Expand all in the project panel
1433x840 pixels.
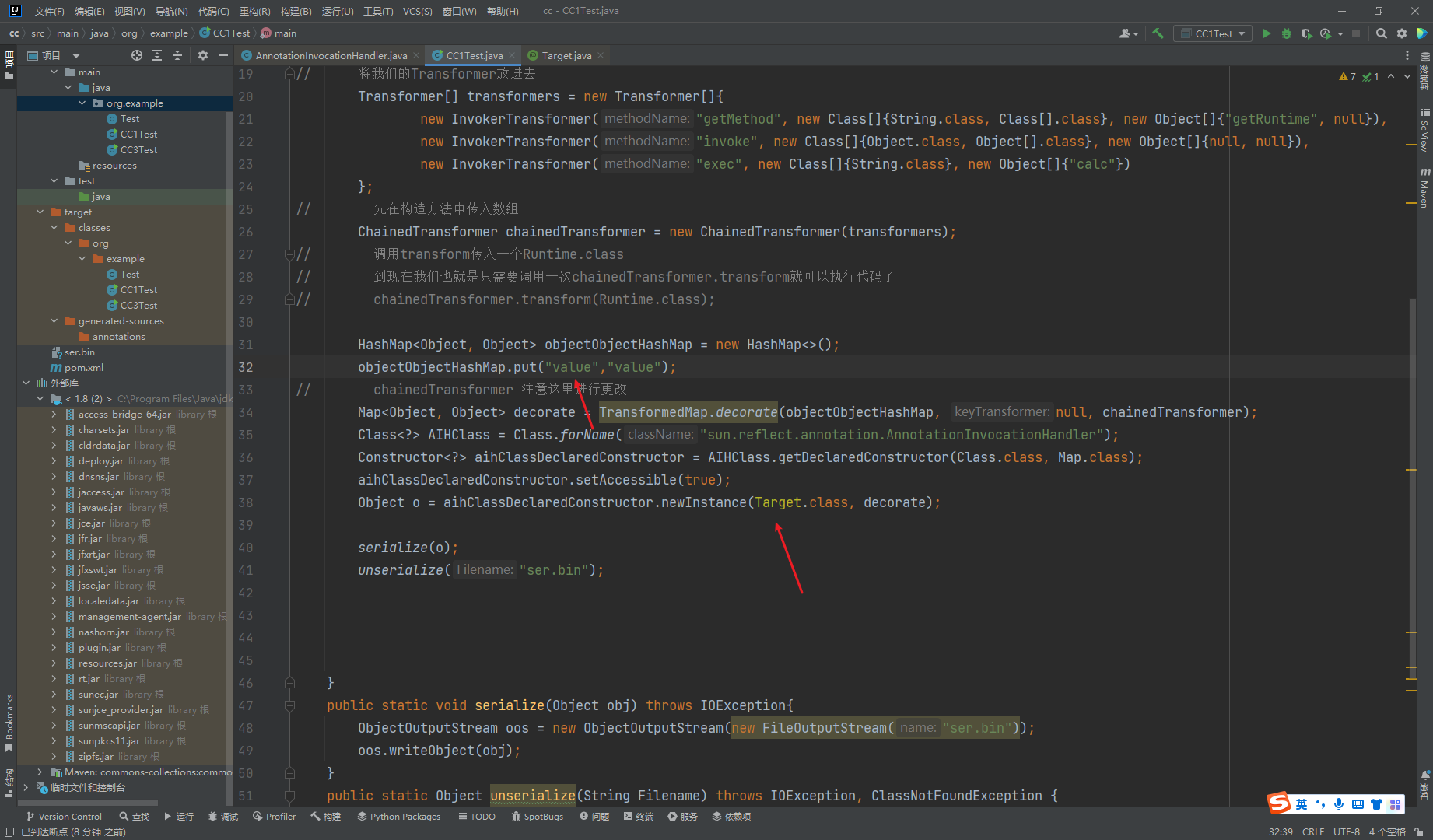[x=157, y=55]
